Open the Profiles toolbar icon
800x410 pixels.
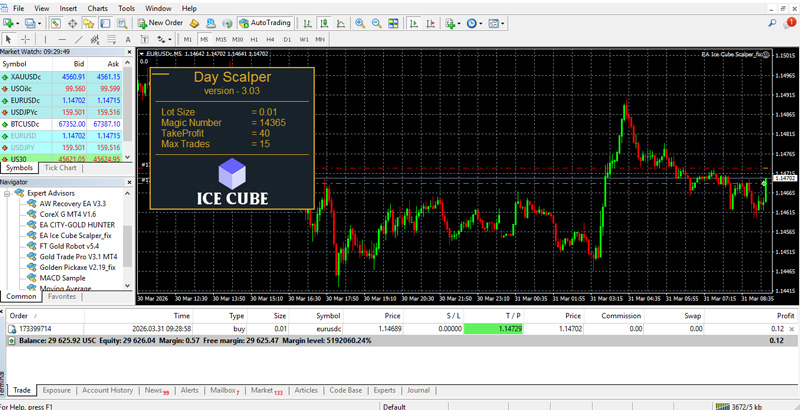point(30,23)
